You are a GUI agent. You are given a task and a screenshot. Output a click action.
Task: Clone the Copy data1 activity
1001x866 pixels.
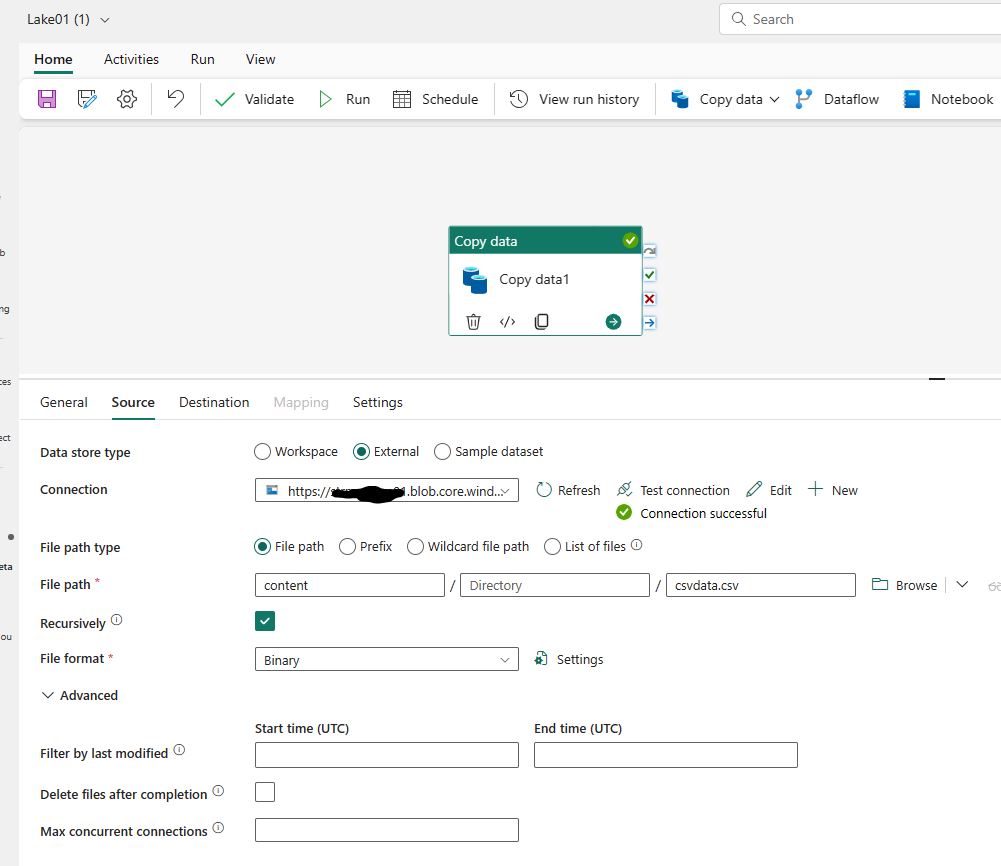pyautogui.click(x=541, y=322)
